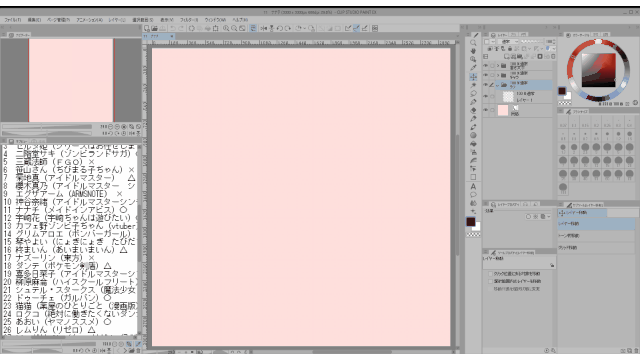Screen dimensions: 640x360
Task: Open the ファイル(F) menu
Action: coord(13,20)
